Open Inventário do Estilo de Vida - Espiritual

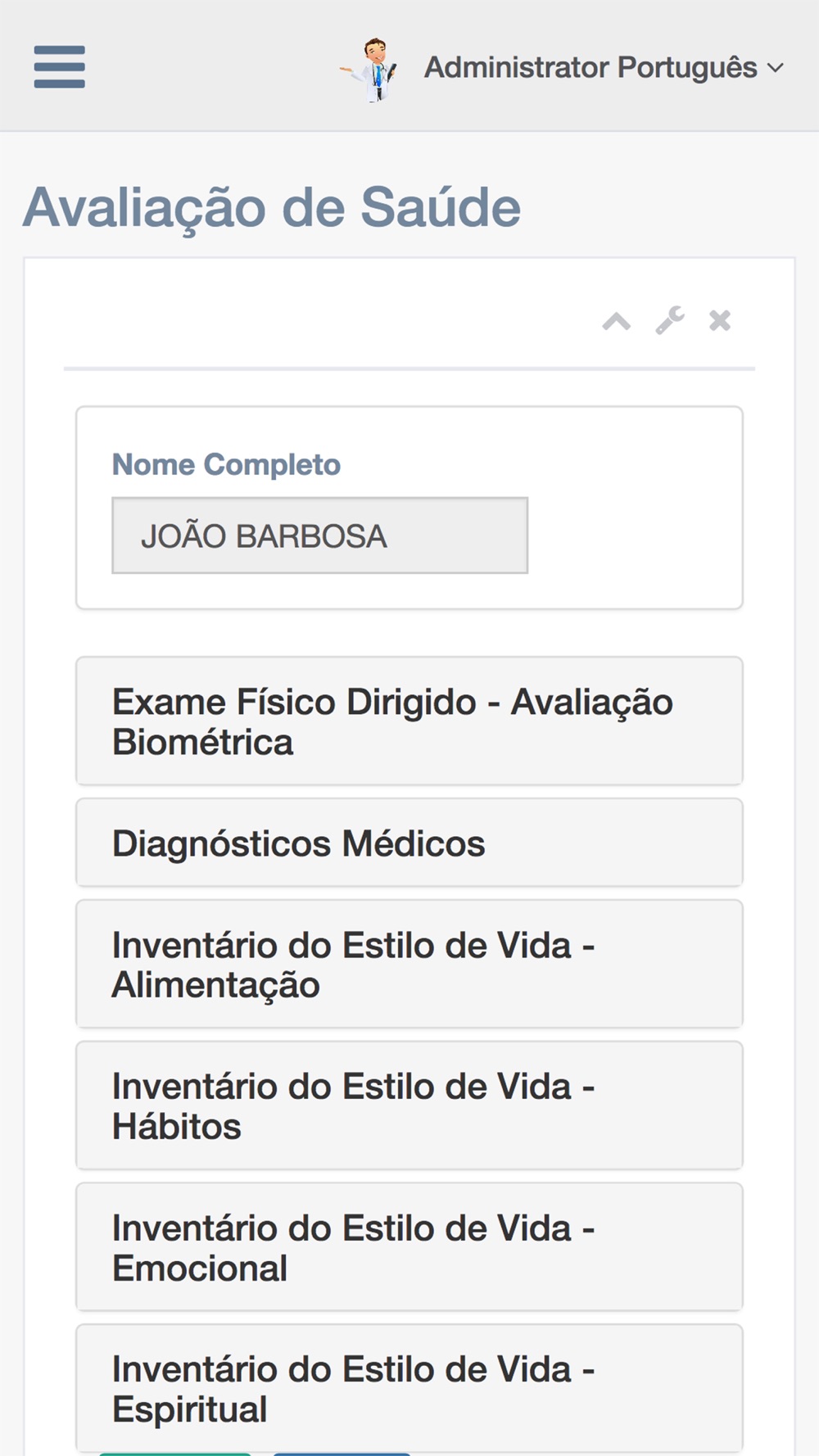409,1388
